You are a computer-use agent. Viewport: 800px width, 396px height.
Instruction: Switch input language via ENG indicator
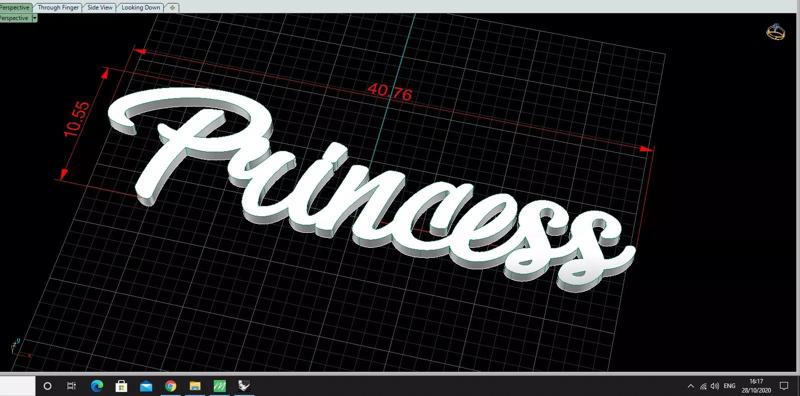729,386
